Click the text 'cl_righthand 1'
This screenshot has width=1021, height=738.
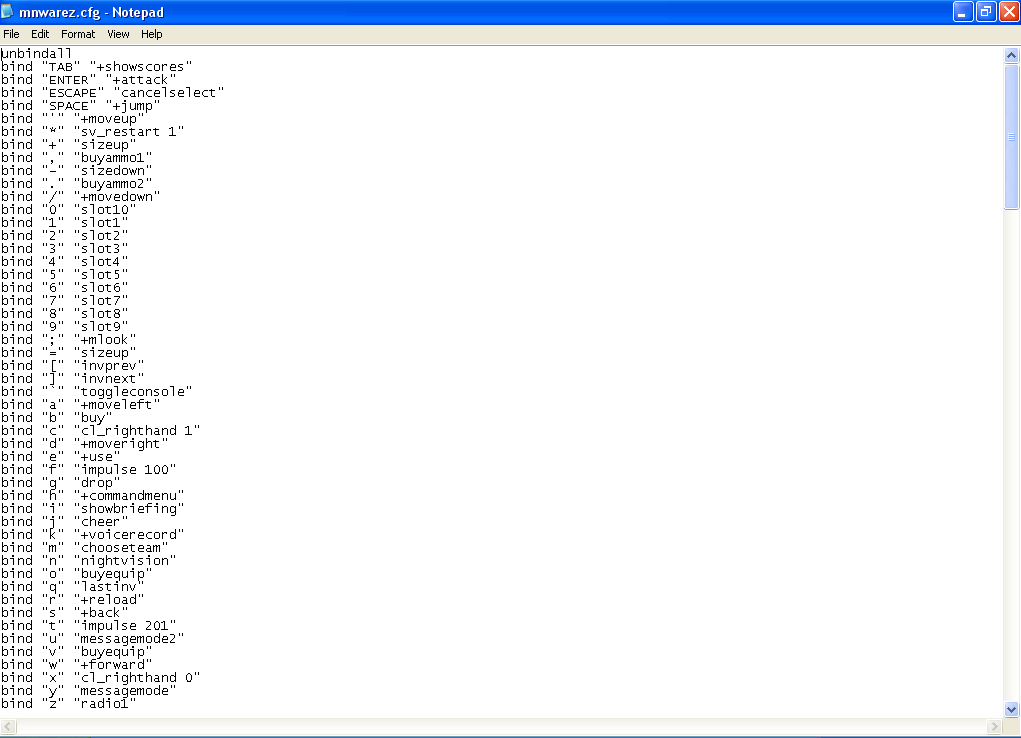coord(137,431)
